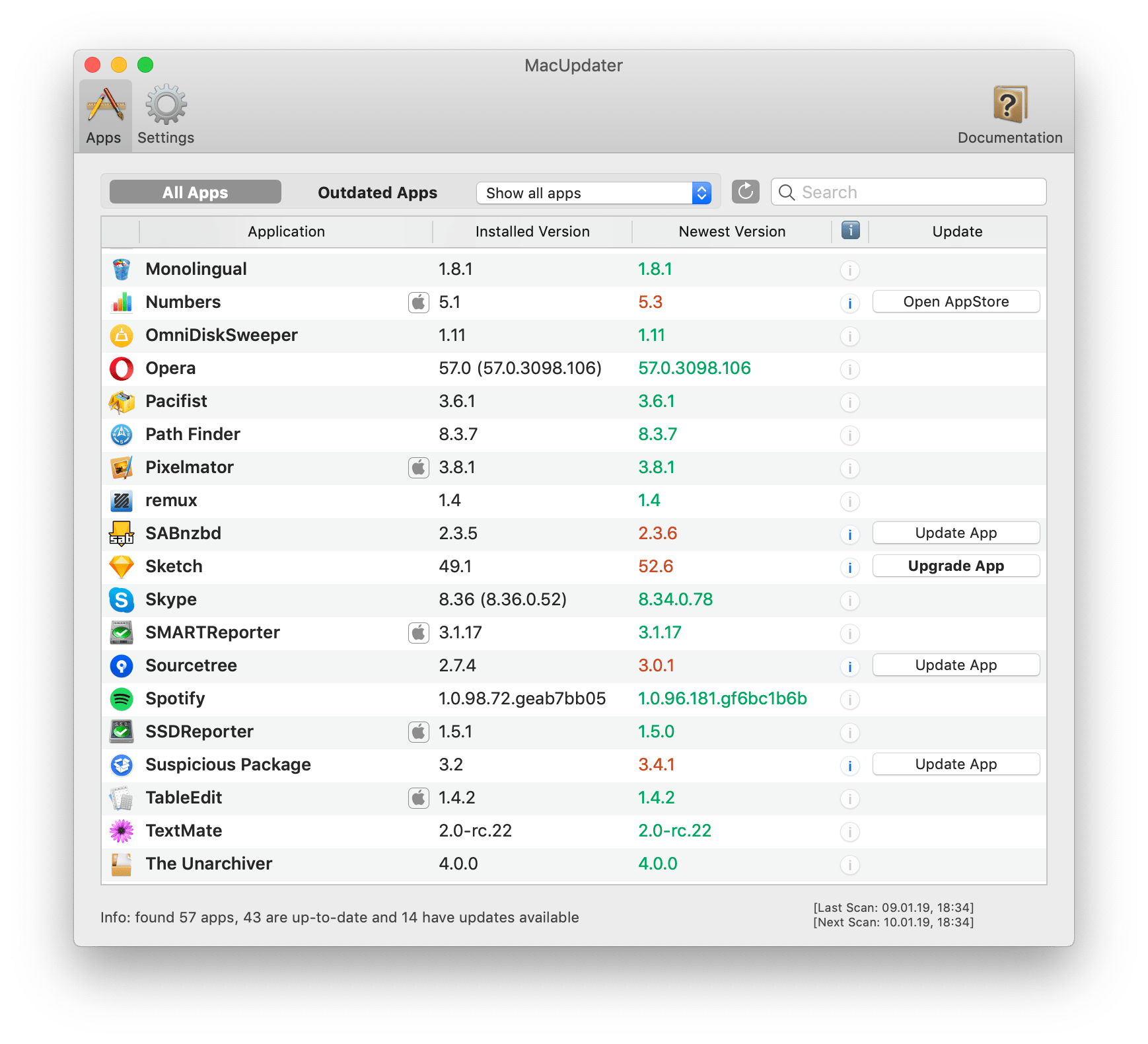Click the OmniDiskSweeper app icon

pyautogui.click(x=122, y=335)
